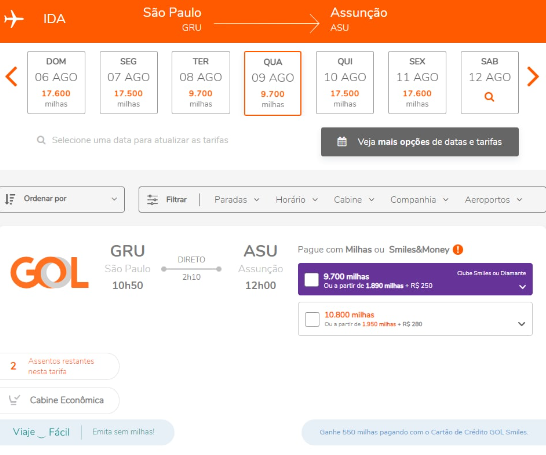This screenshot has height=455, width=546.
Task: Click the DIRETO flight duration label
Action: click(x=191, y=260)
